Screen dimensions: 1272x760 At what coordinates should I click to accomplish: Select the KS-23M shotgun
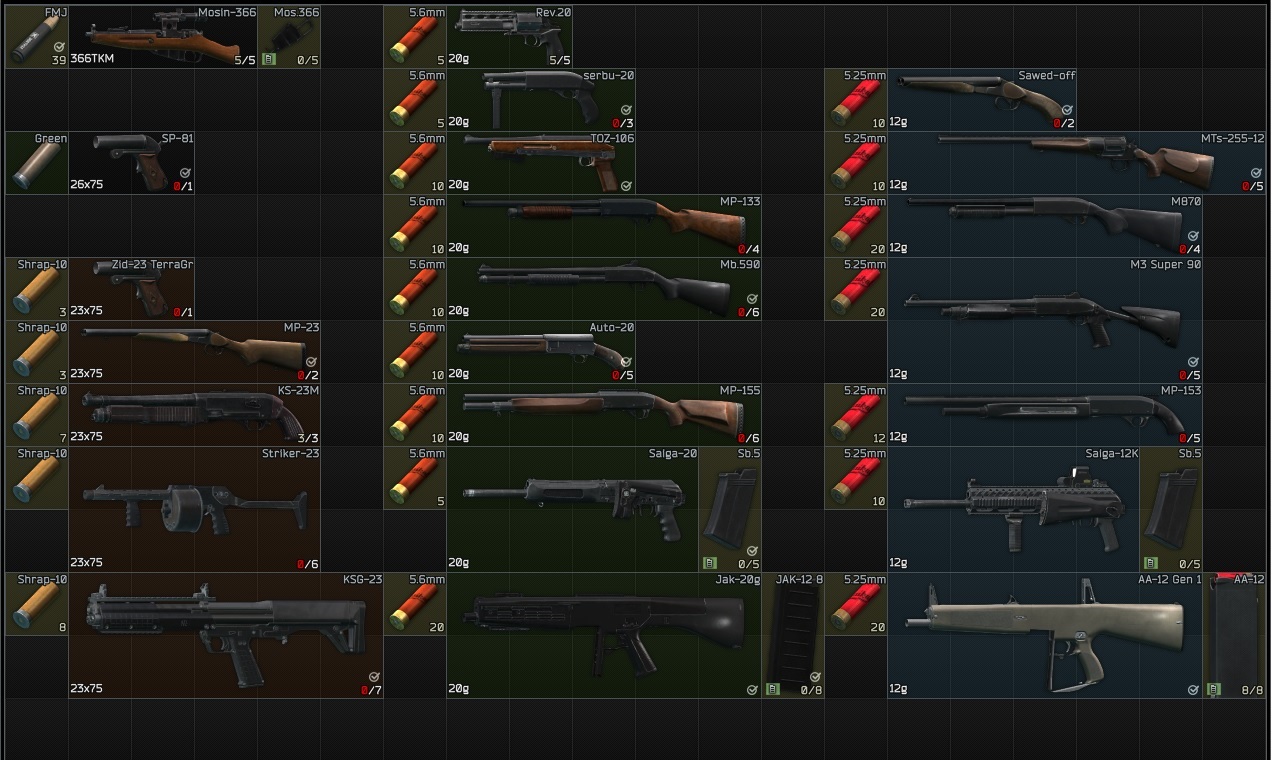coord(195,414)
